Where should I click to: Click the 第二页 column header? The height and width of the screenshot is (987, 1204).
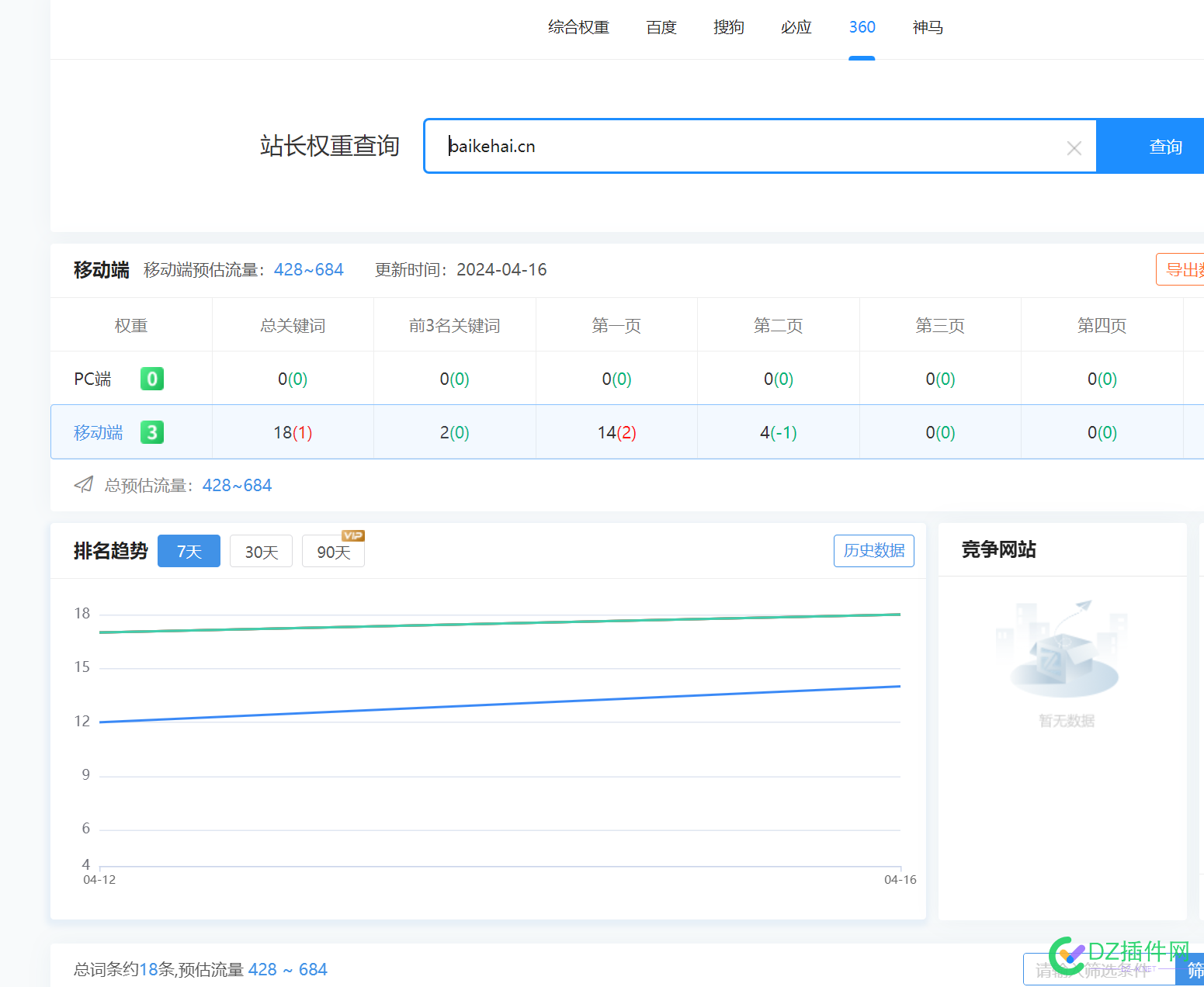(778, 325)
